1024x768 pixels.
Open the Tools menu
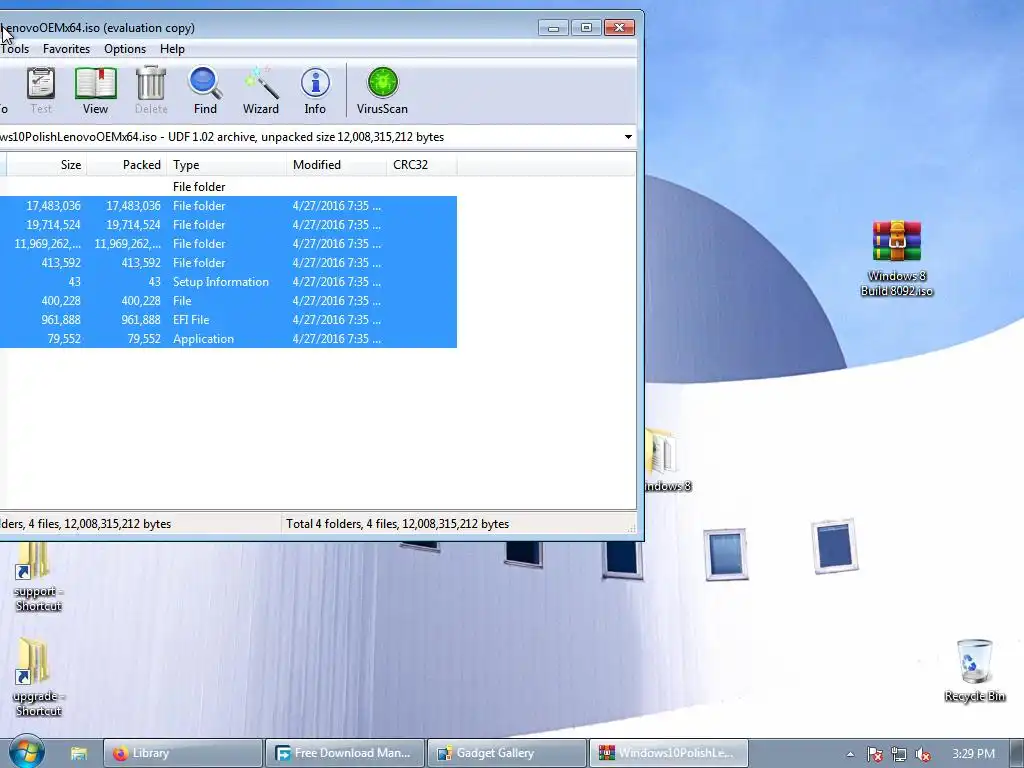(14, 49)
